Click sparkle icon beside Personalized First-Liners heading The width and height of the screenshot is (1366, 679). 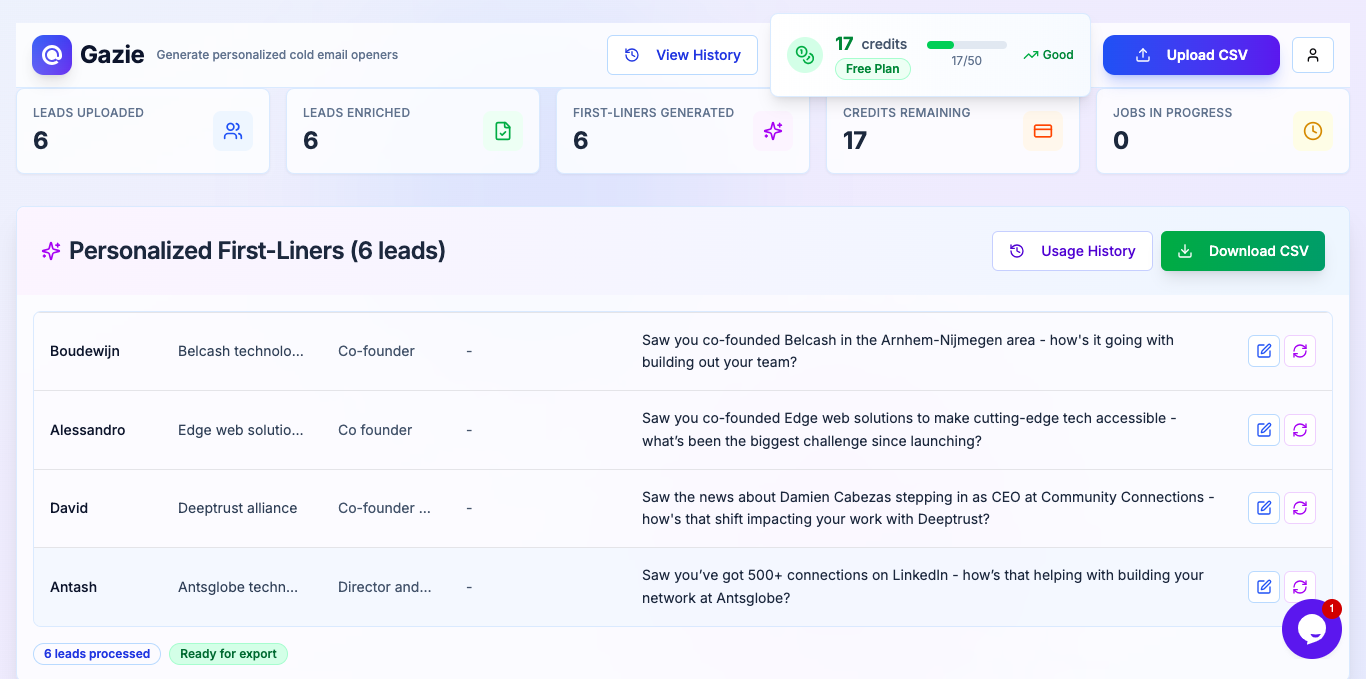(51, 251)
